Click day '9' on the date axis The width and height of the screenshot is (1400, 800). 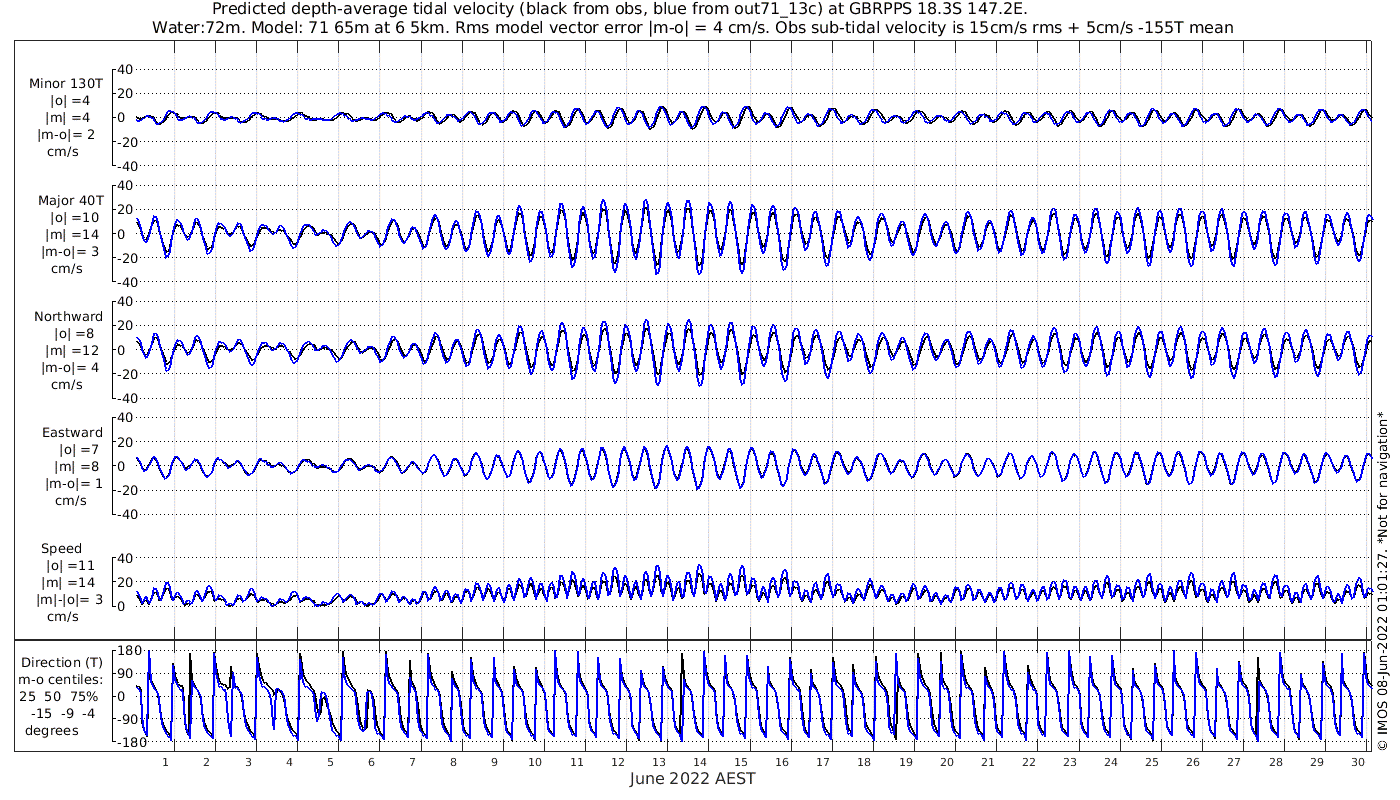coord(494,761)
